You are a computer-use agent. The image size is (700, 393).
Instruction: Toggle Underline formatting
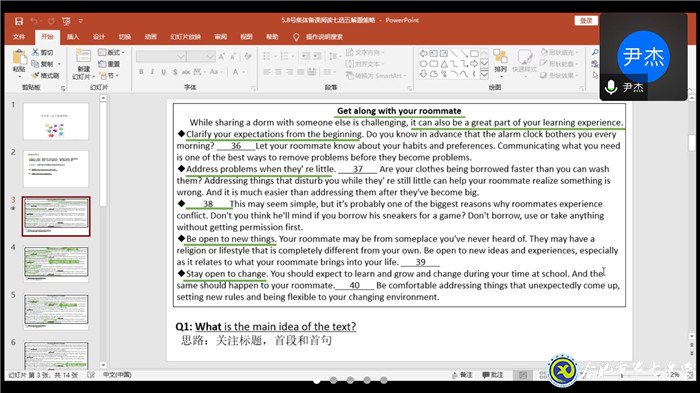[x=163, y=72]
